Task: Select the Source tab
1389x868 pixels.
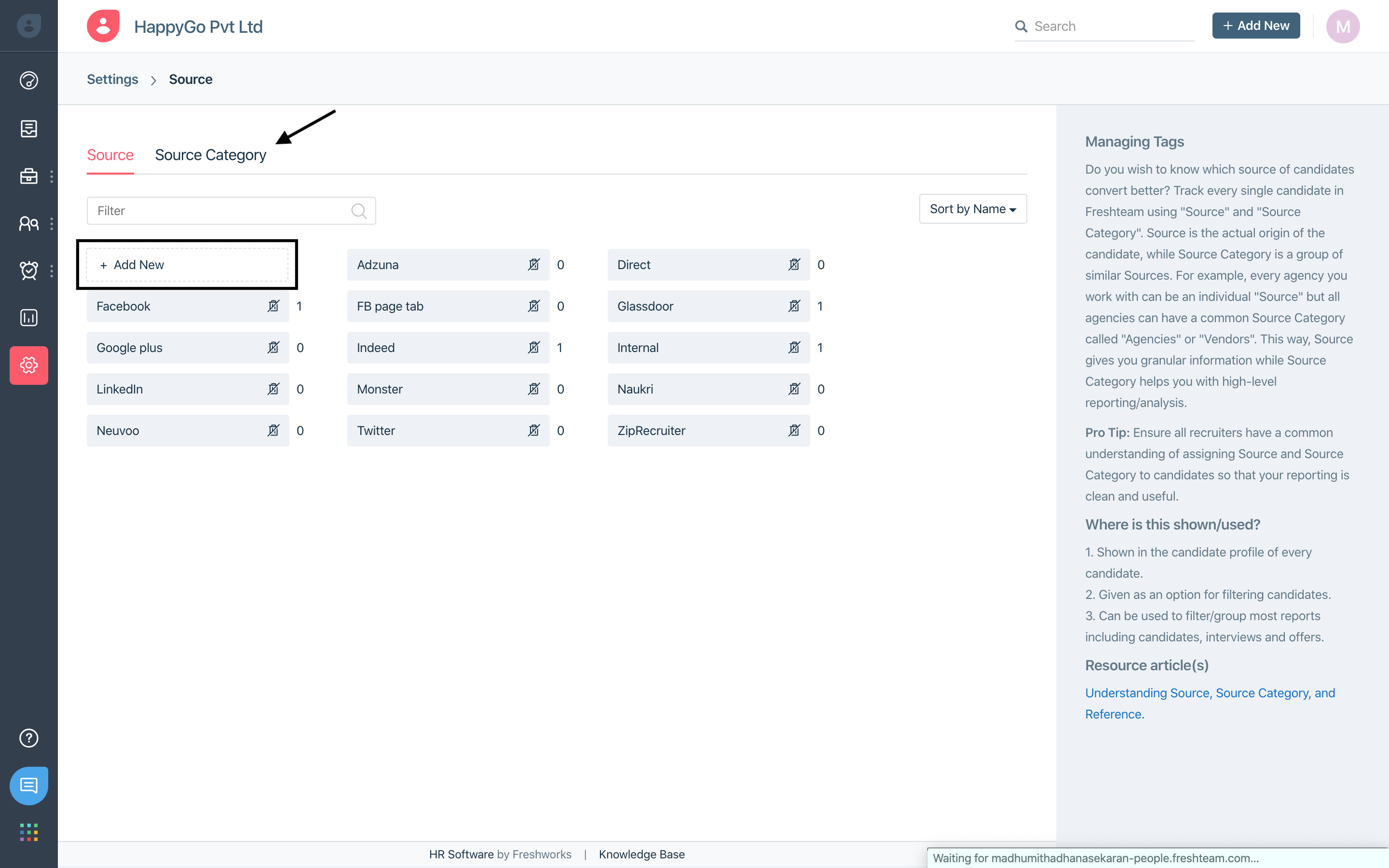Action: 110,154
